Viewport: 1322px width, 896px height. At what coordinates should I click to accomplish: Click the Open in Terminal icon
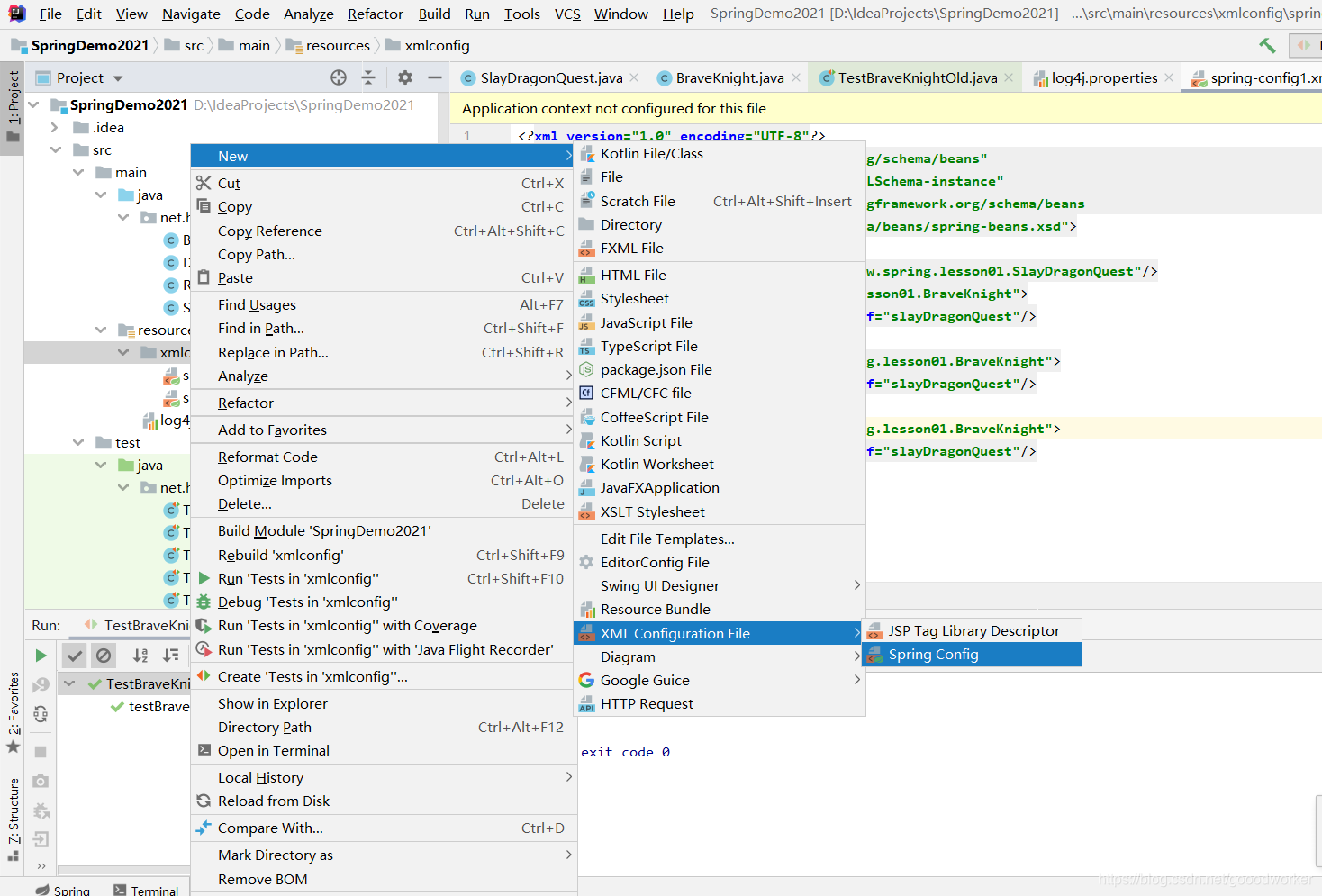point(204,750)
